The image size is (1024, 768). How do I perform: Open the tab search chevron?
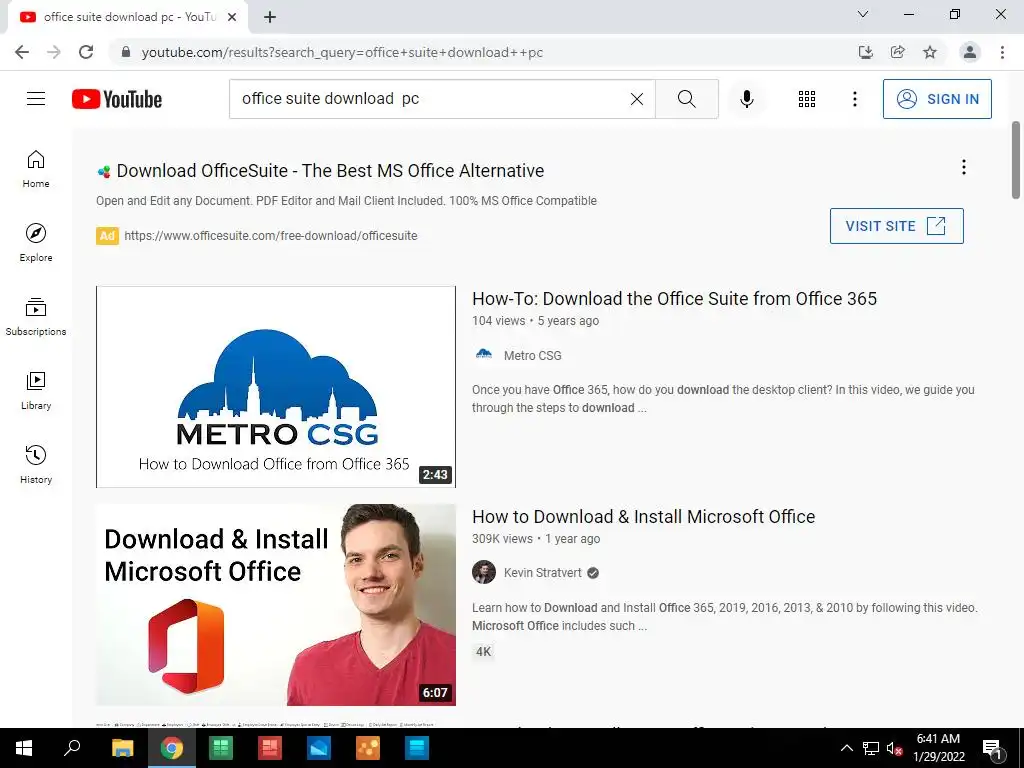(863, 14)
